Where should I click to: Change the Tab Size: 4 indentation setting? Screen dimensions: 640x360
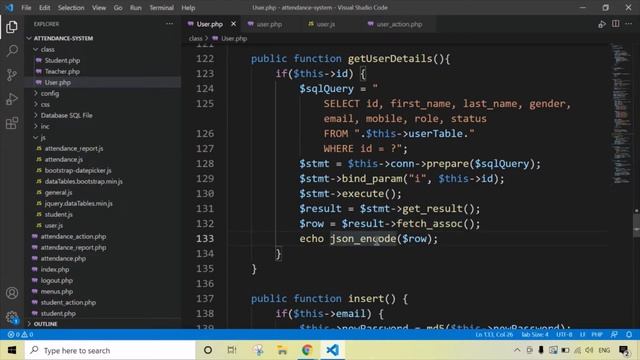pyautogui.click(x=535, y=335)
